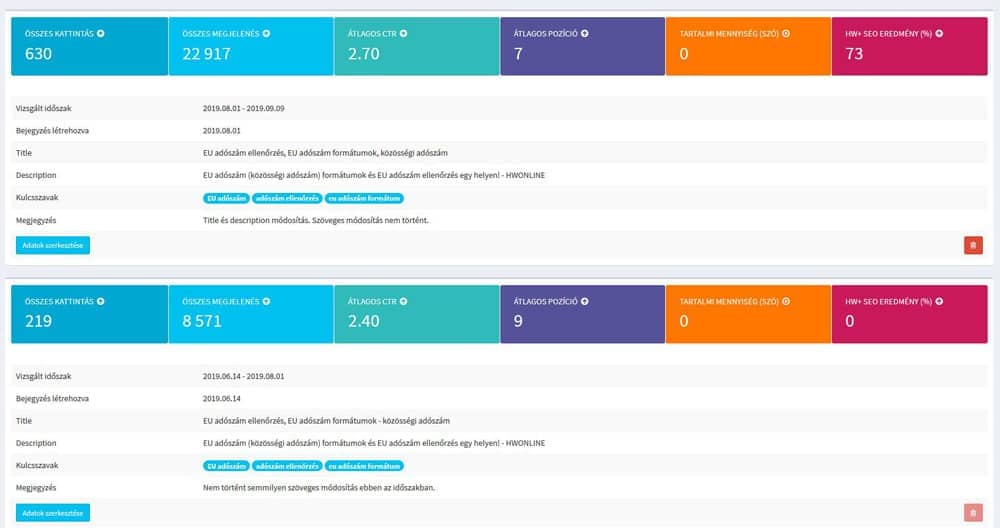This screenshot has width=1000, height=528.
Task: Click eu adószám formátum tag in first entry
Action: [364, 198]
